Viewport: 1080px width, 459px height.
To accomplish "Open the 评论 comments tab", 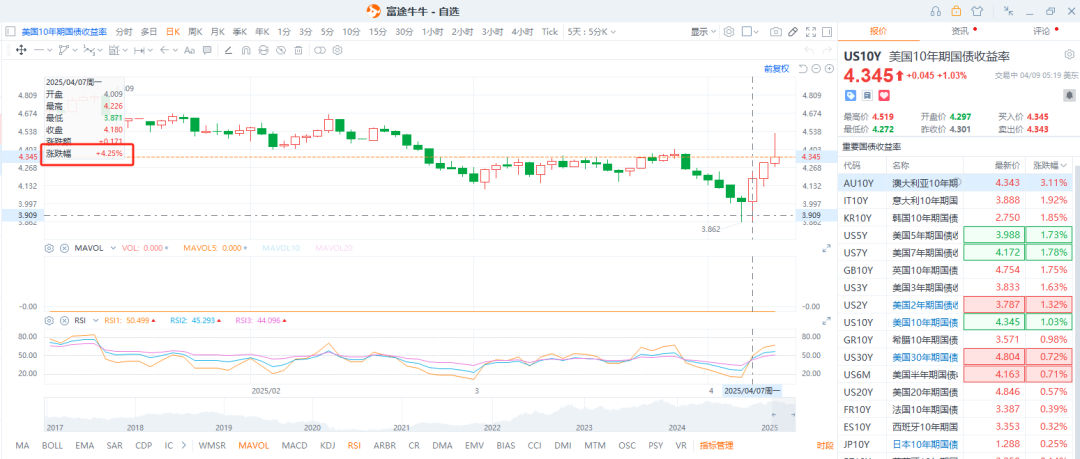I will pyautogui.click(x=1041, y=31).
